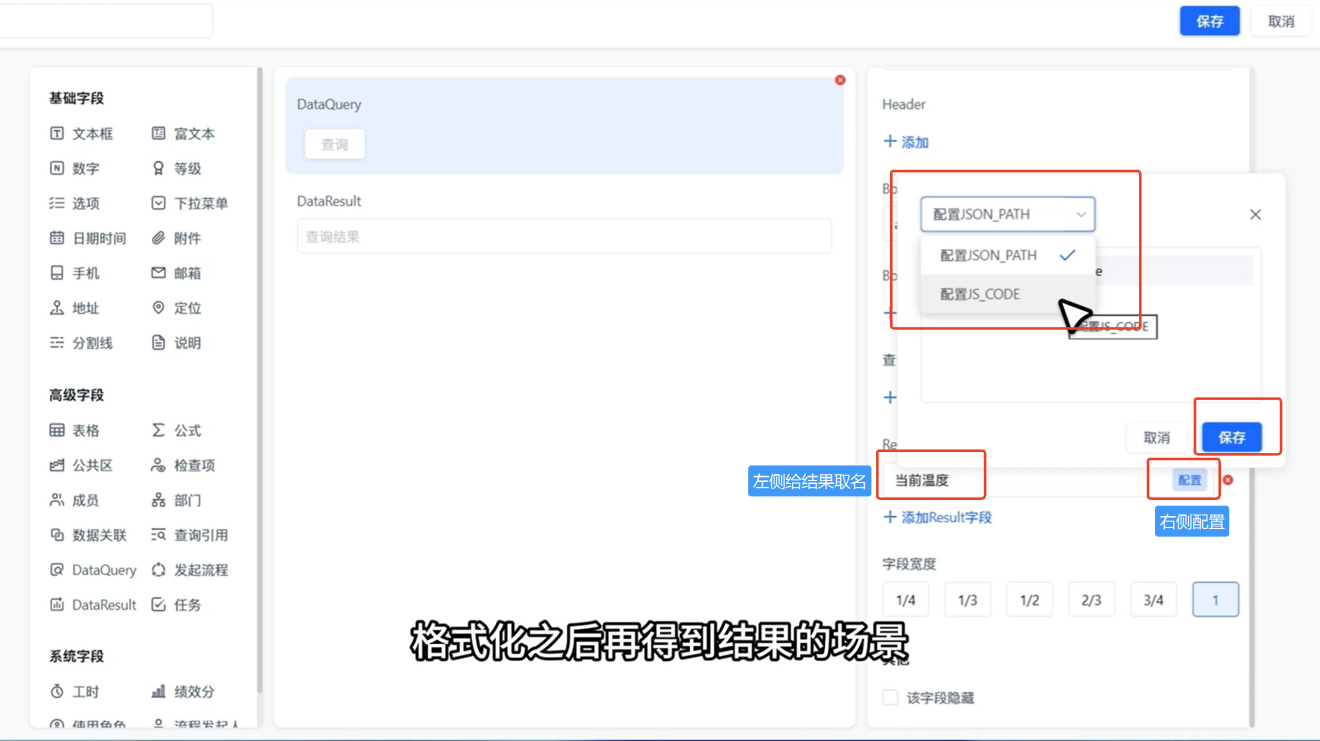Delete the DataQuery field with red icon
Screen dimensions: 1320x741
point(840,80)
